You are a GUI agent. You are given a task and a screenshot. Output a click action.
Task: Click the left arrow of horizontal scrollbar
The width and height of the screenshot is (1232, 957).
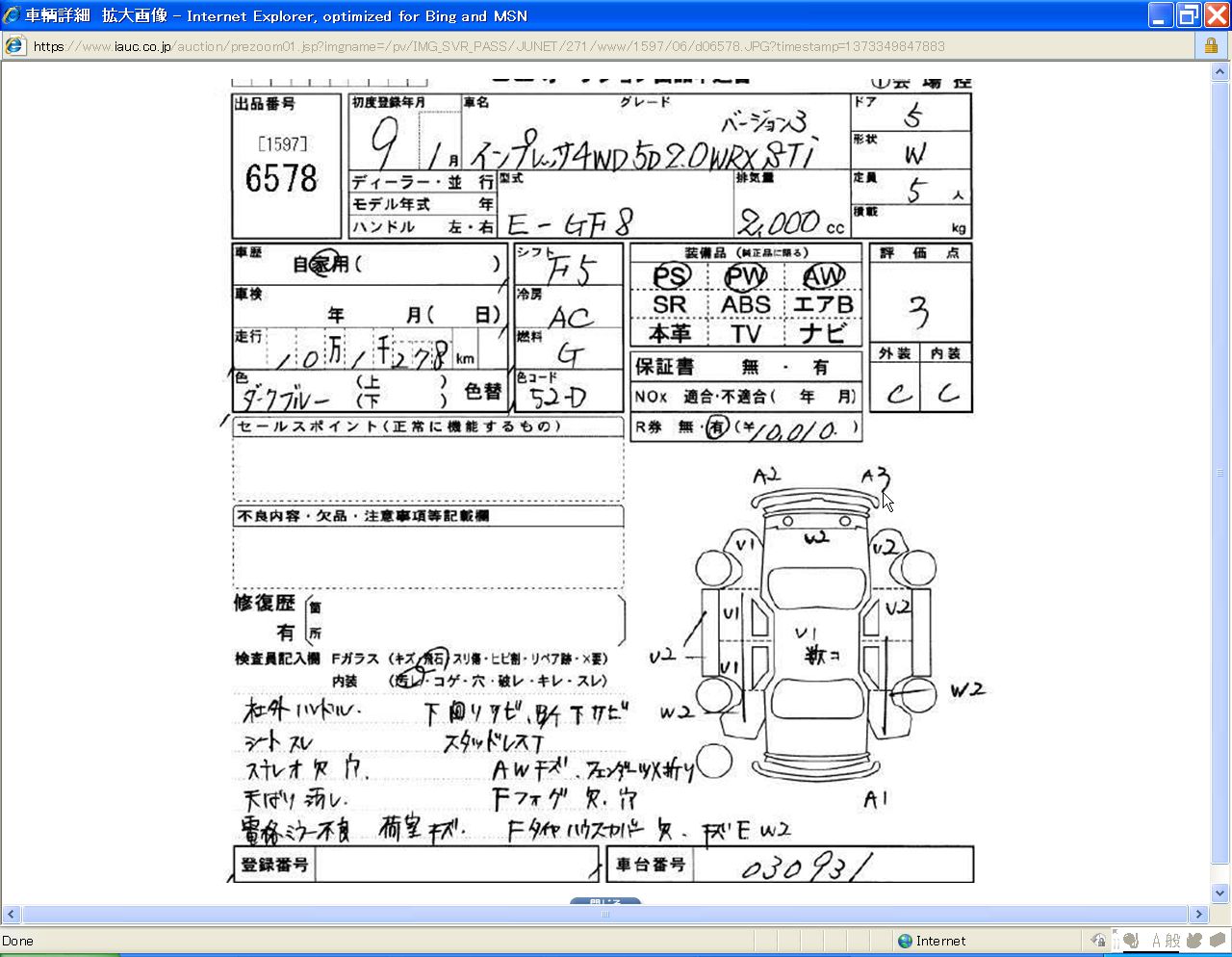pyautogui.click(x=12, y=914)
